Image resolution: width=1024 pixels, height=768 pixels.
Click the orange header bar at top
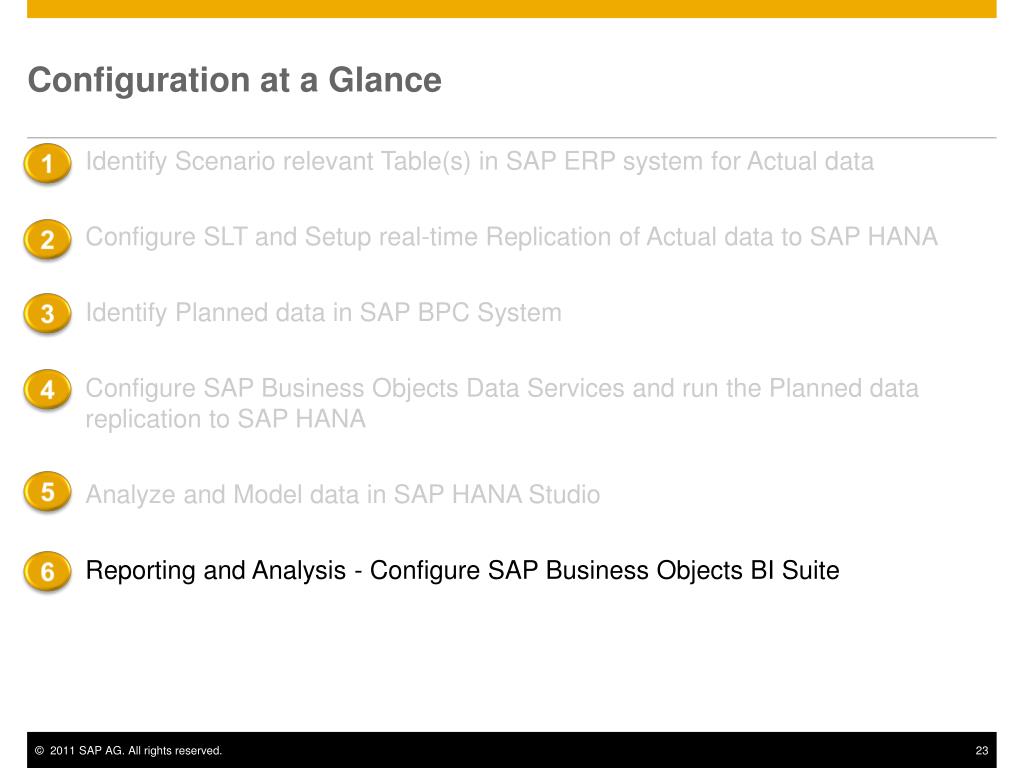pos(511,9)
